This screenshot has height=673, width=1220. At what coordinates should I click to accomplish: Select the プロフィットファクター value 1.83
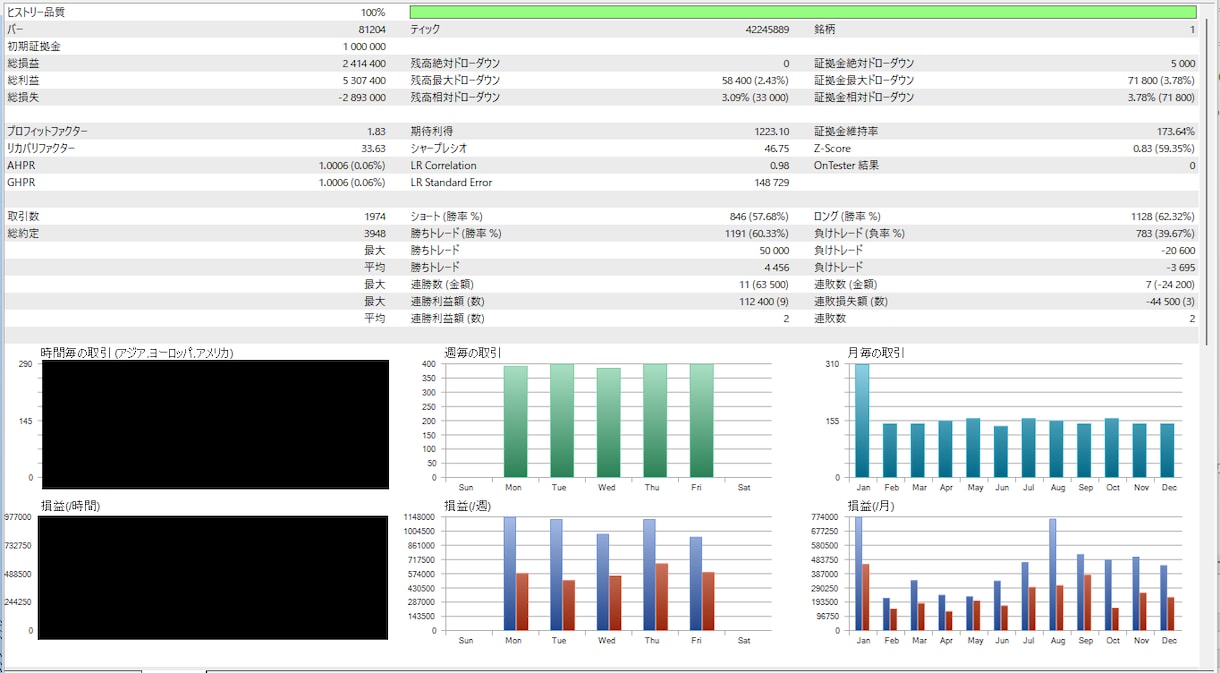[x=376, y=131]
